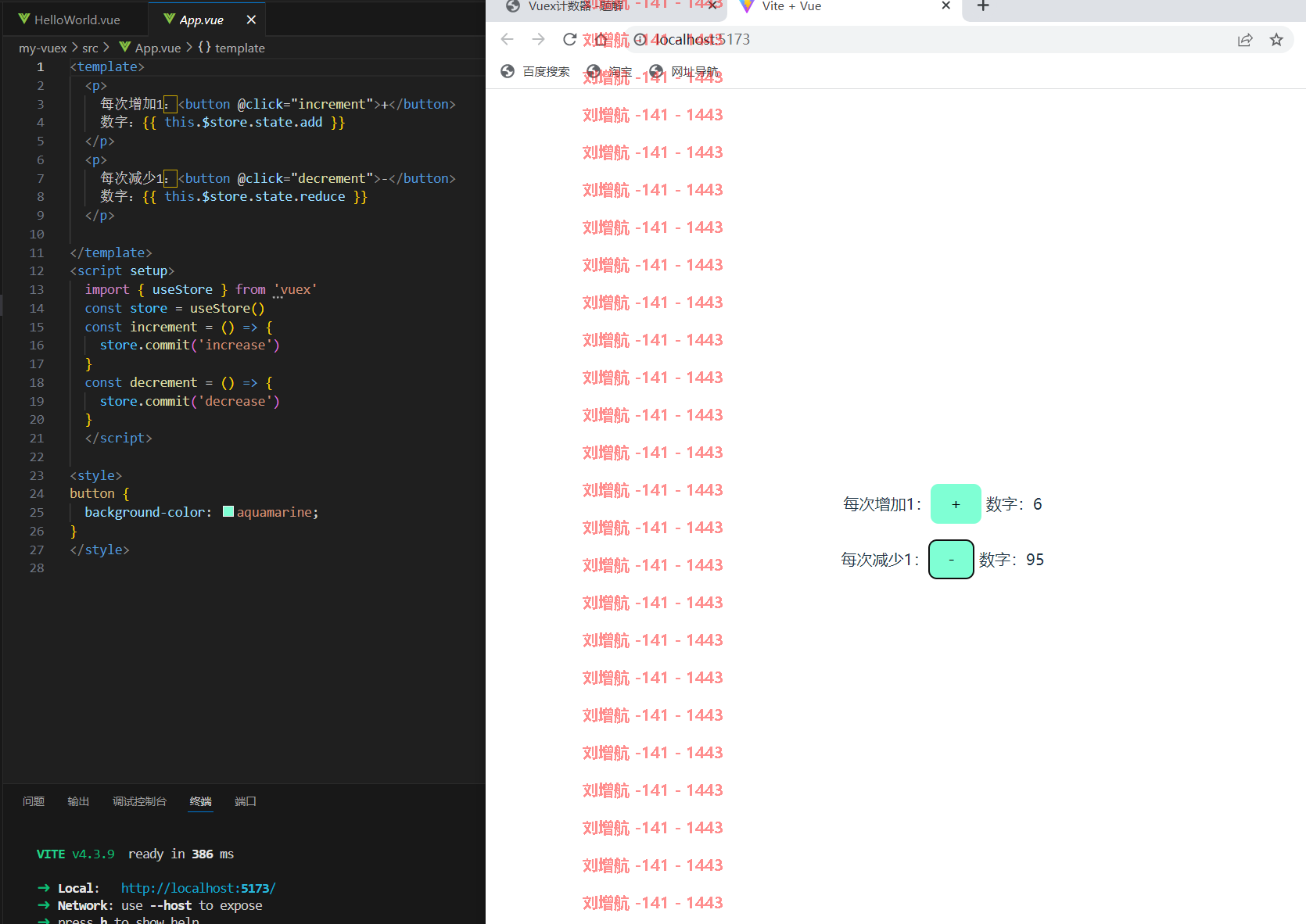Click the share page icon in address bar
Viewport: 1306px width, 924px height.
pyautogui.click(x=1245, y=40)
